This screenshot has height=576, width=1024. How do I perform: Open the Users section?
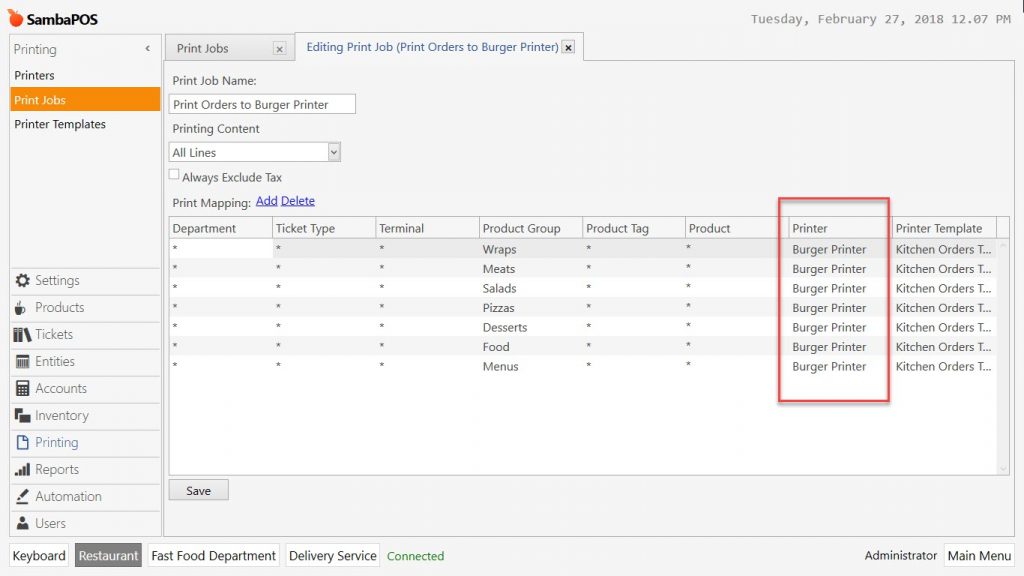click(50, 523)
